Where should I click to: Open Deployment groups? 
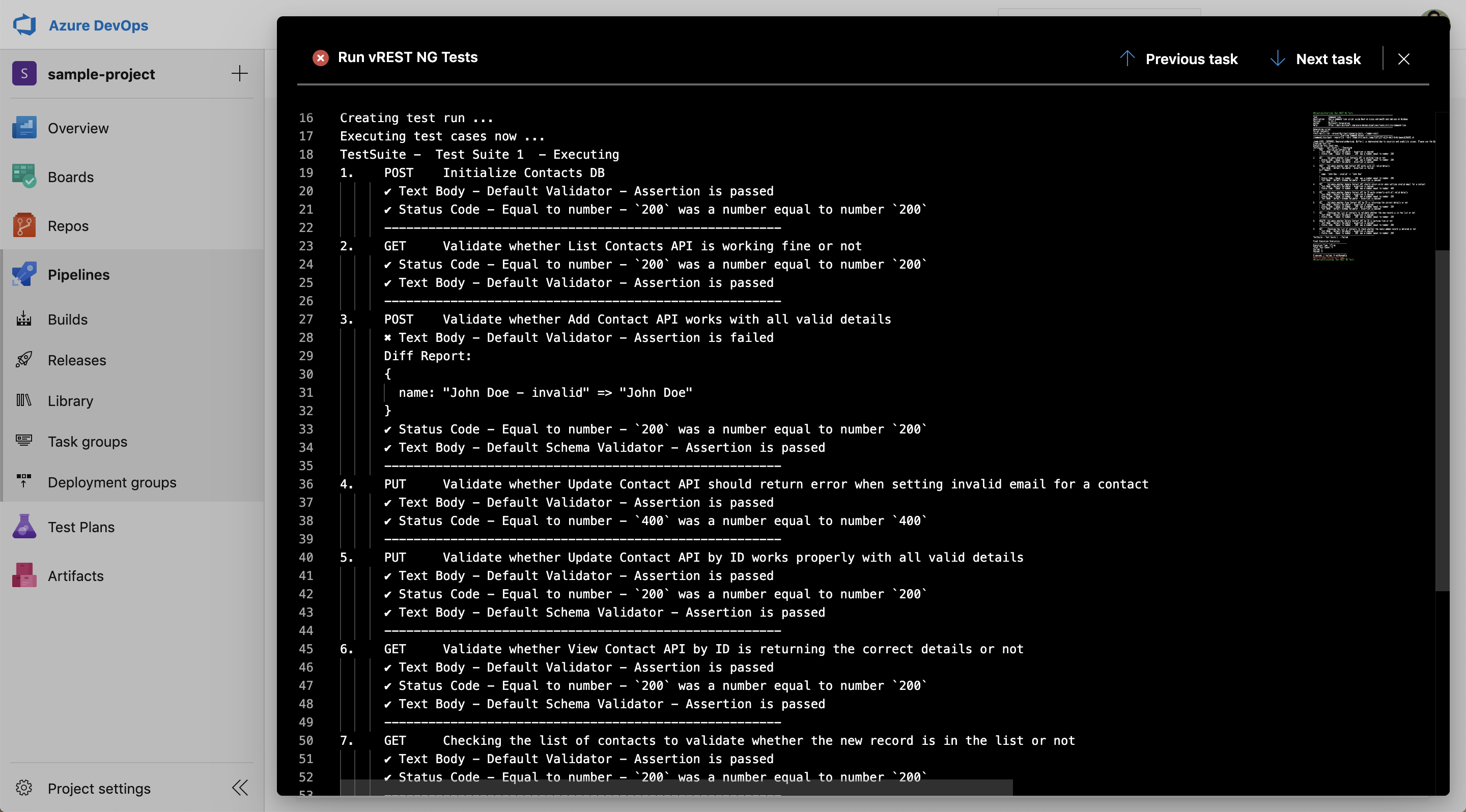pyautogui.click(x=112, y=482)
